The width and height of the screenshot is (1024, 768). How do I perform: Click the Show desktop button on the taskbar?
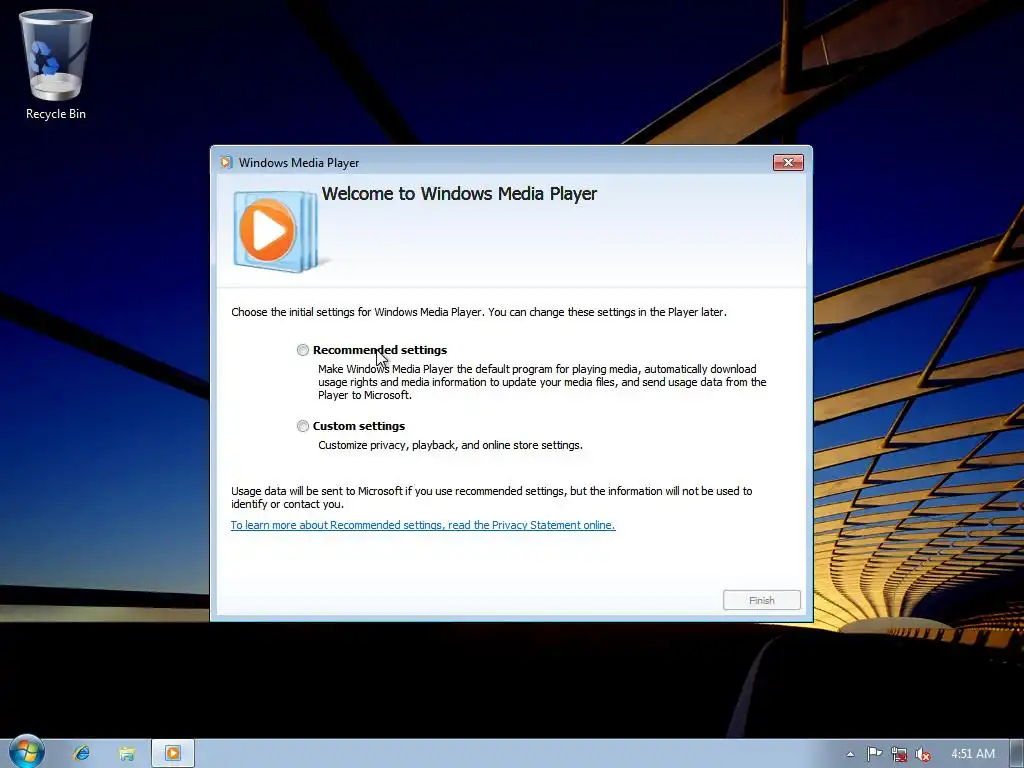pos(1017,754)
